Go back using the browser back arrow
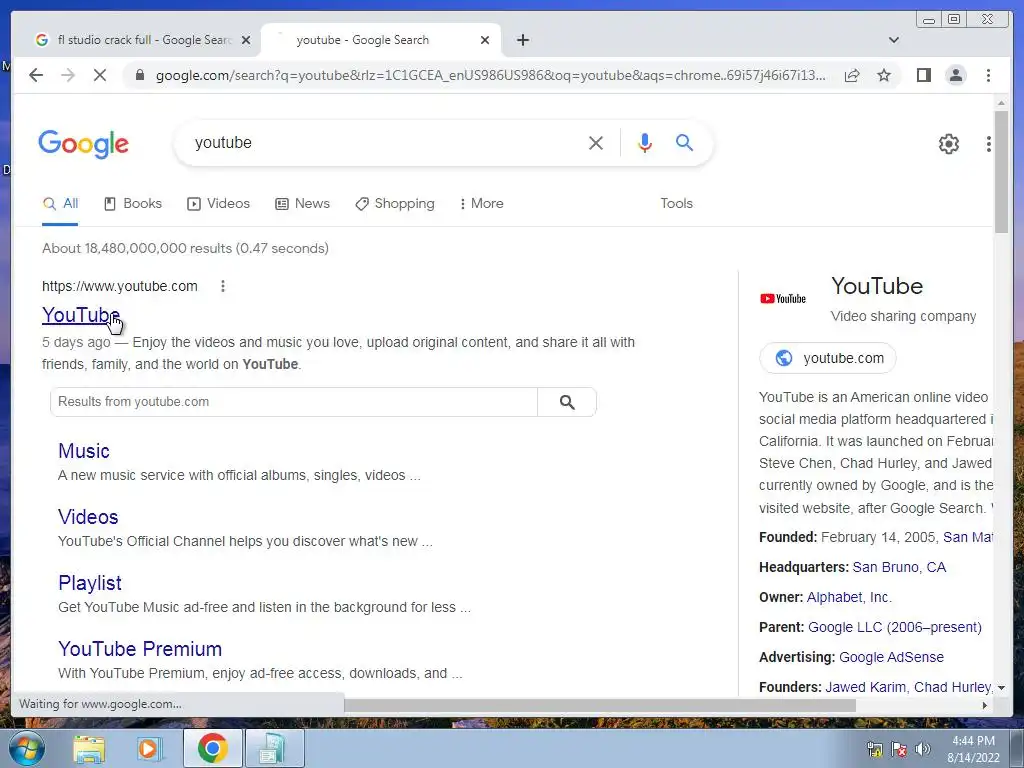Viewport: 1024px width, 768px height. [36, 75]
